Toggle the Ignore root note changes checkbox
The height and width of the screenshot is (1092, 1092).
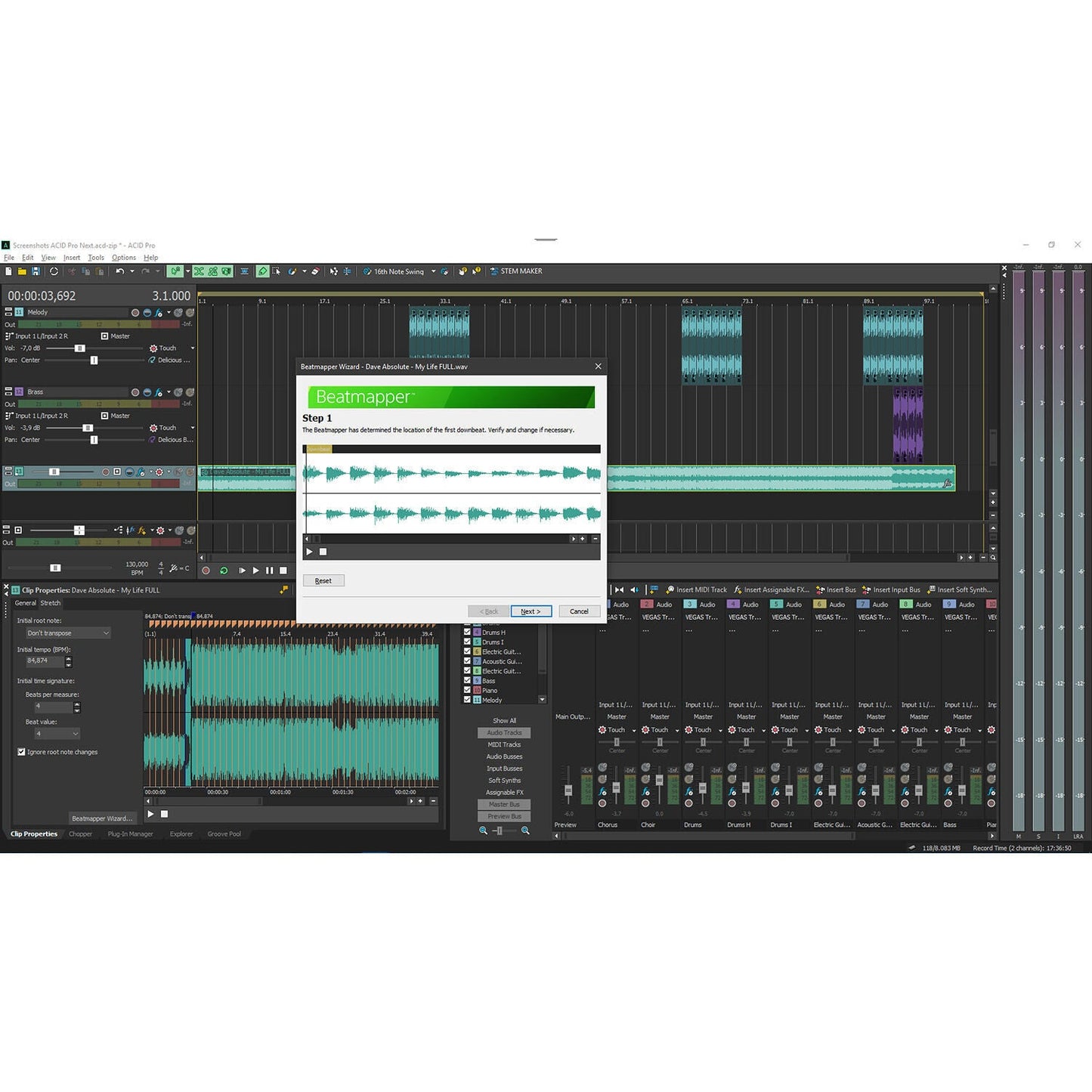coord(21,752)
